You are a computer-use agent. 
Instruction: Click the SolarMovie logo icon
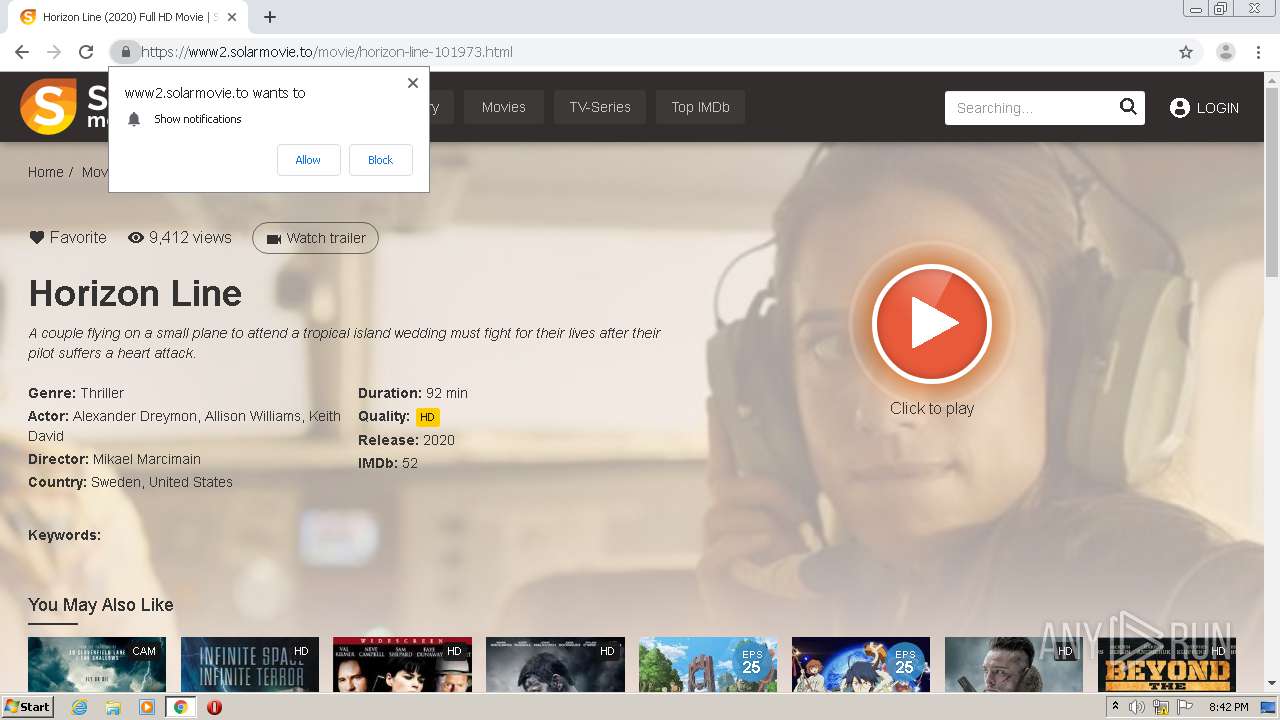tap(49, 106)
